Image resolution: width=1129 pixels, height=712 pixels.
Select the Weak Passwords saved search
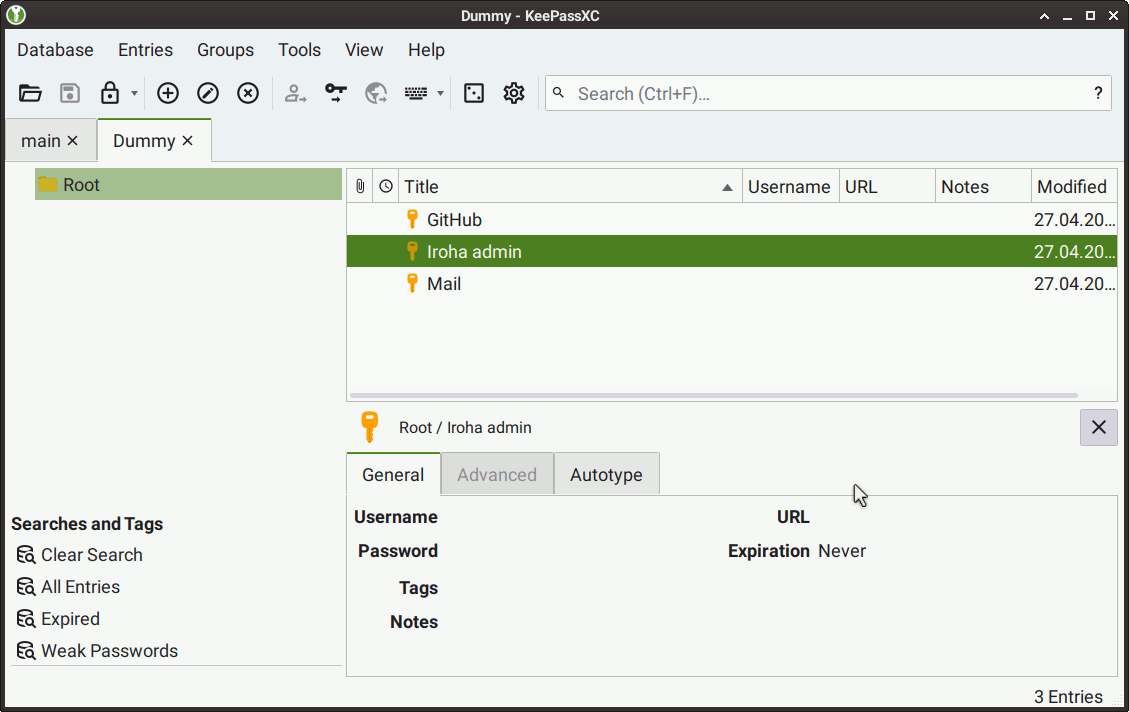tap(109, 651)
